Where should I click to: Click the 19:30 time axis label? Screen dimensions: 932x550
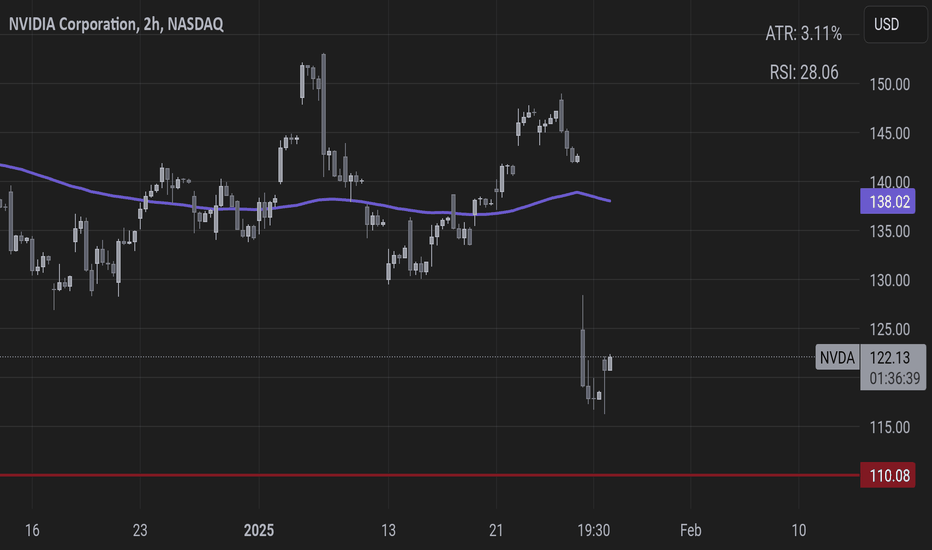[x=593, y=530]
